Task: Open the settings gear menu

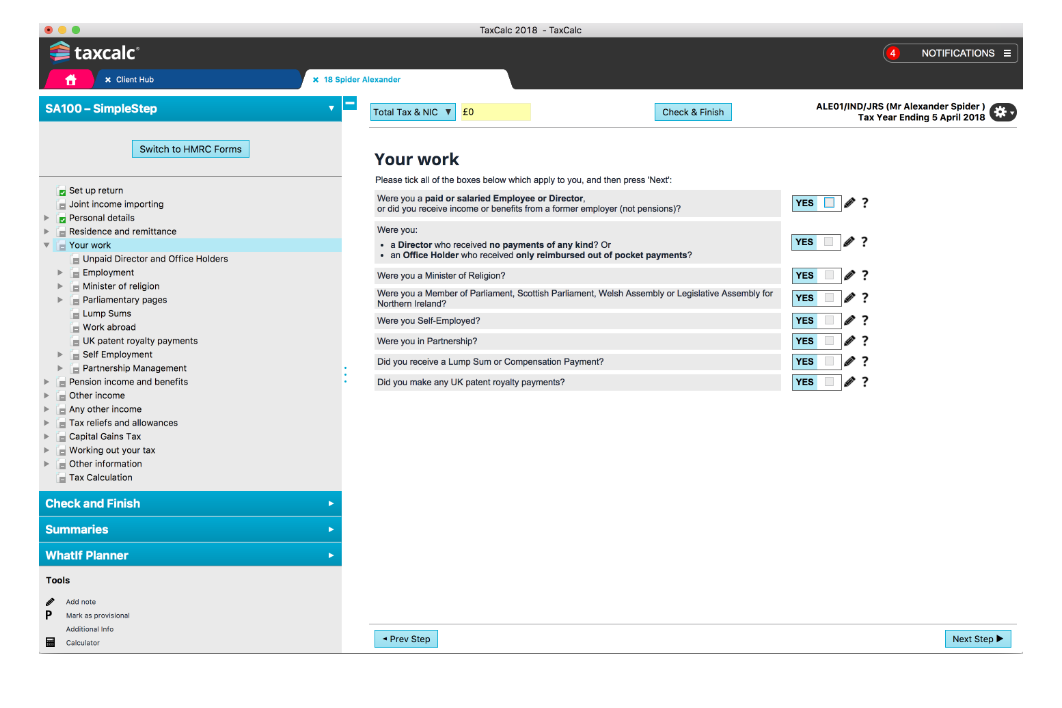Action: [x=1002, y=113]
